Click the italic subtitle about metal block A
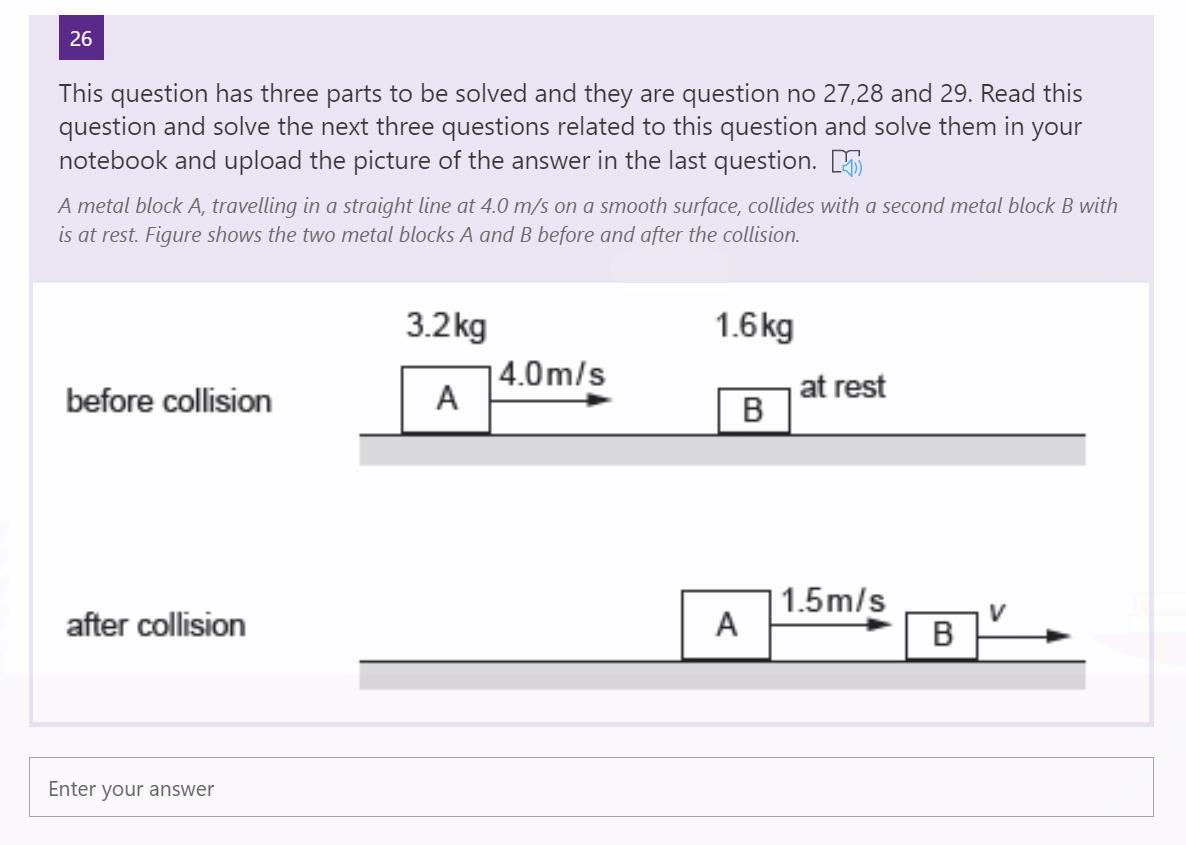 (588, 220)
